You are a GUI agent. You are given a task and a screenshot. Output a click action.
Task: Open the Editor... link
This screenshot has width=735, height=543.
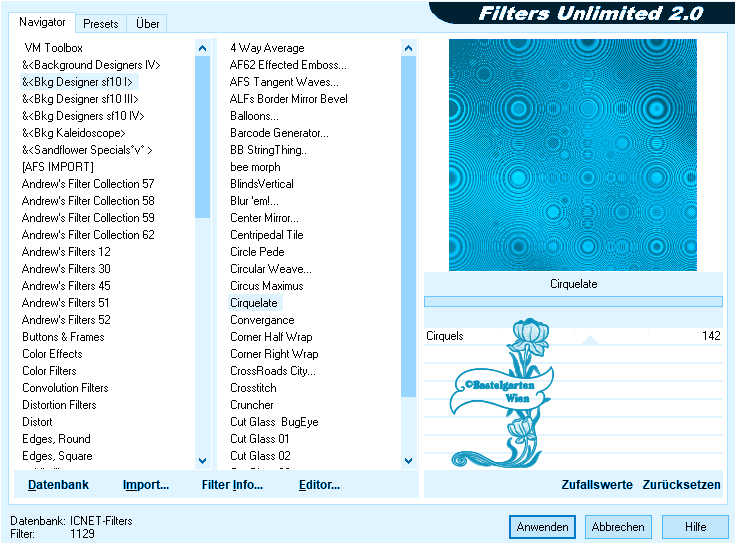pos(319,484)
